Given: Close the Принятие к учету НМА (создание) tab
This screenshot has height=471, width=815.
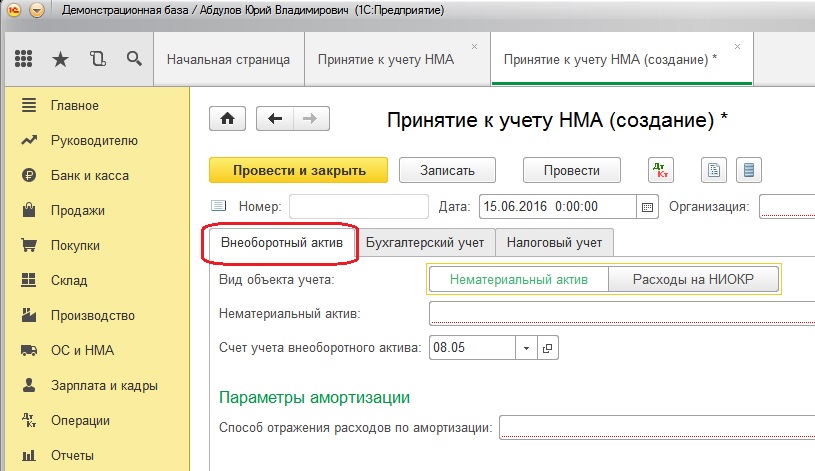Looking at the screenshot, I should point(737,46).
